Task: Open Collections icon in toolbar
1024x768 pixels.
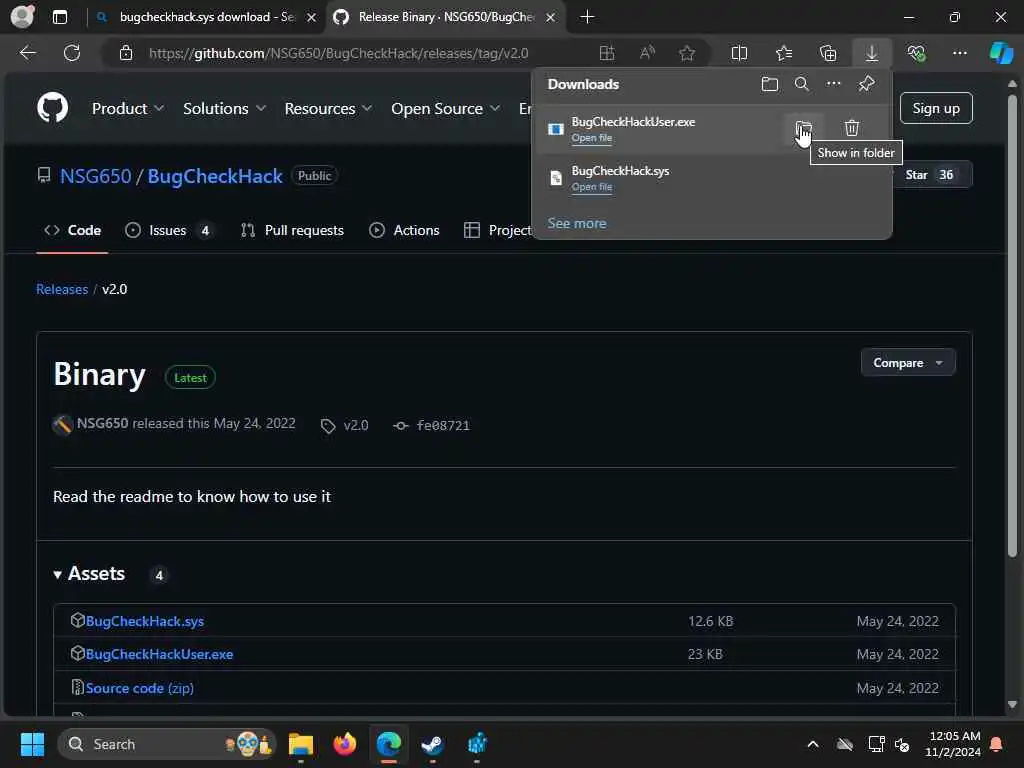Action: click(x=827, y=53)
